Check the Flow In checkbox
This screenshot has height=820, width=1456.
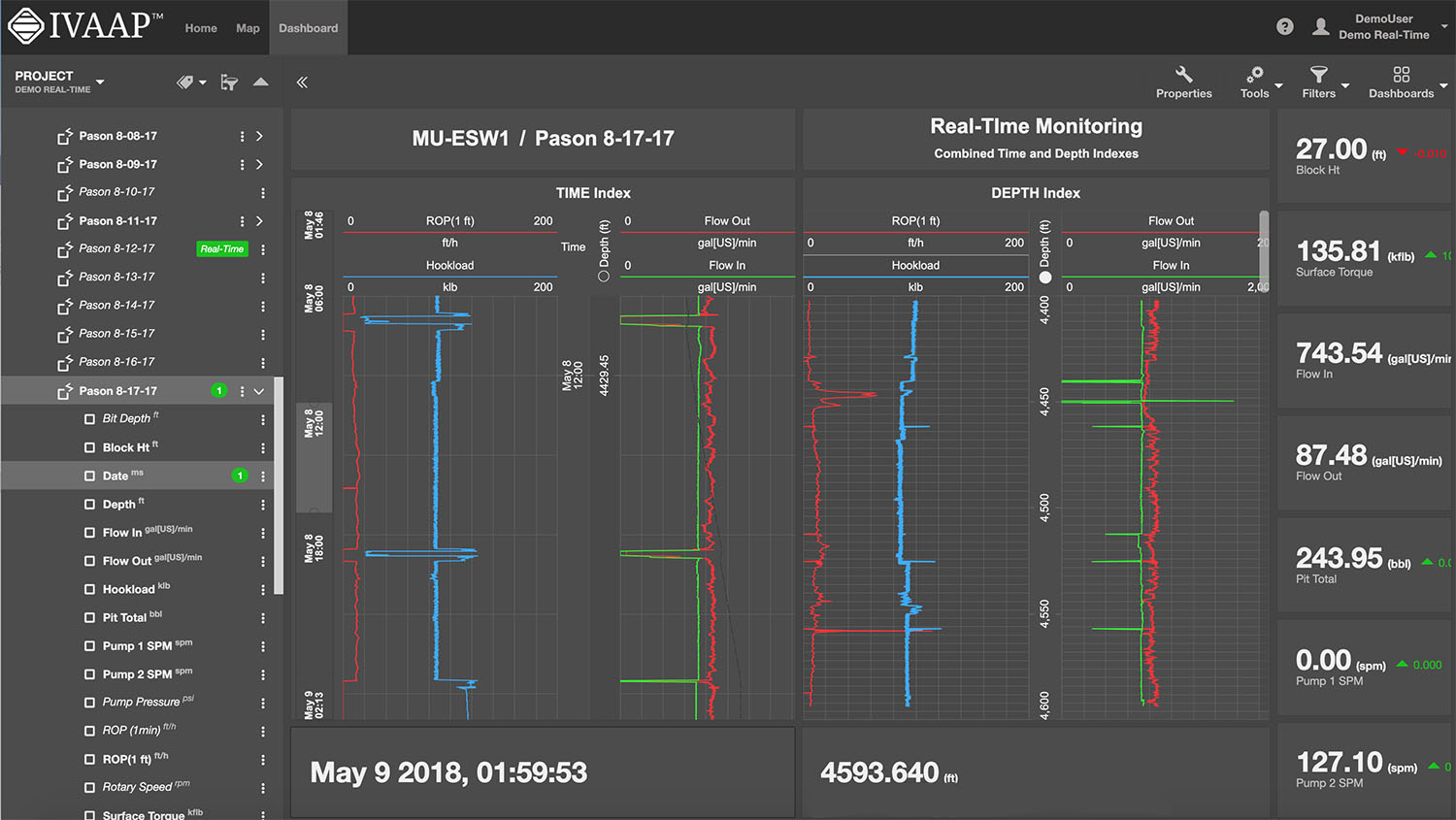click(x=90, y=532)
